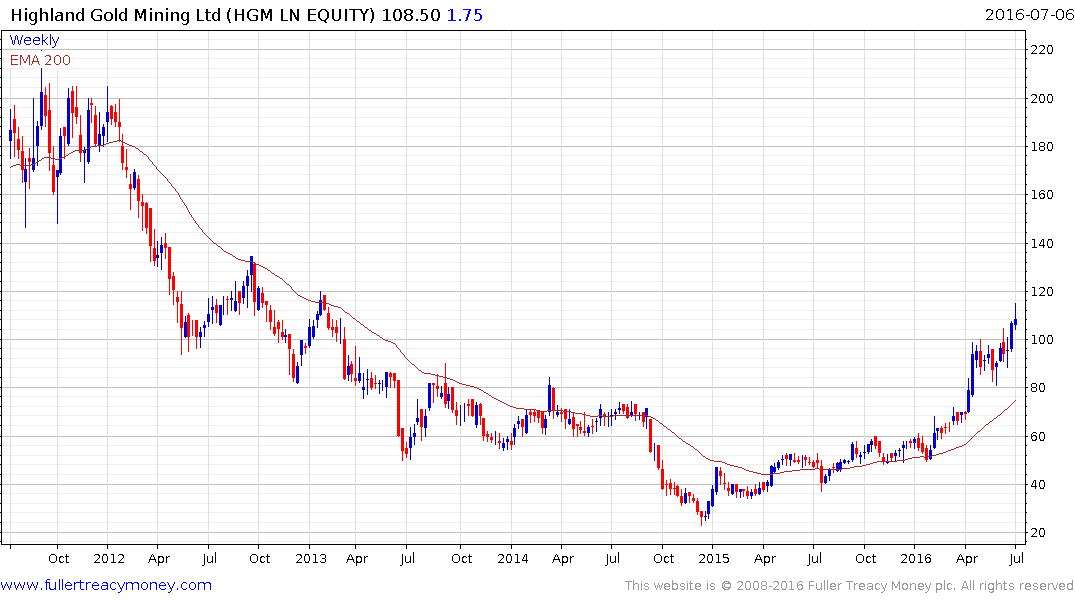Click the 2013 label on time axis
This screenshot has width=1075, height=600.
(311, 558)
